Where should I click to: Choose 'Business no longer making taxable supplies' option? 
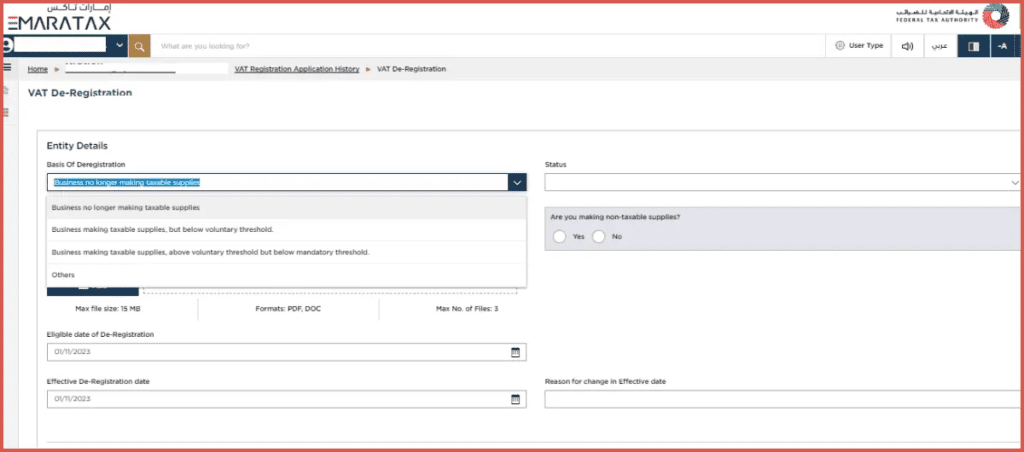[126, 208]
